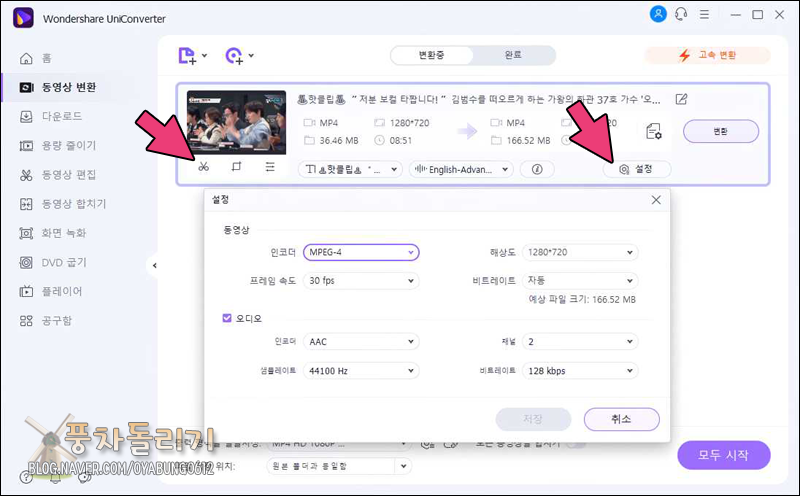Open the effects sliders icon
Viewport: 800px width, 496px height.
click(270, 167)
